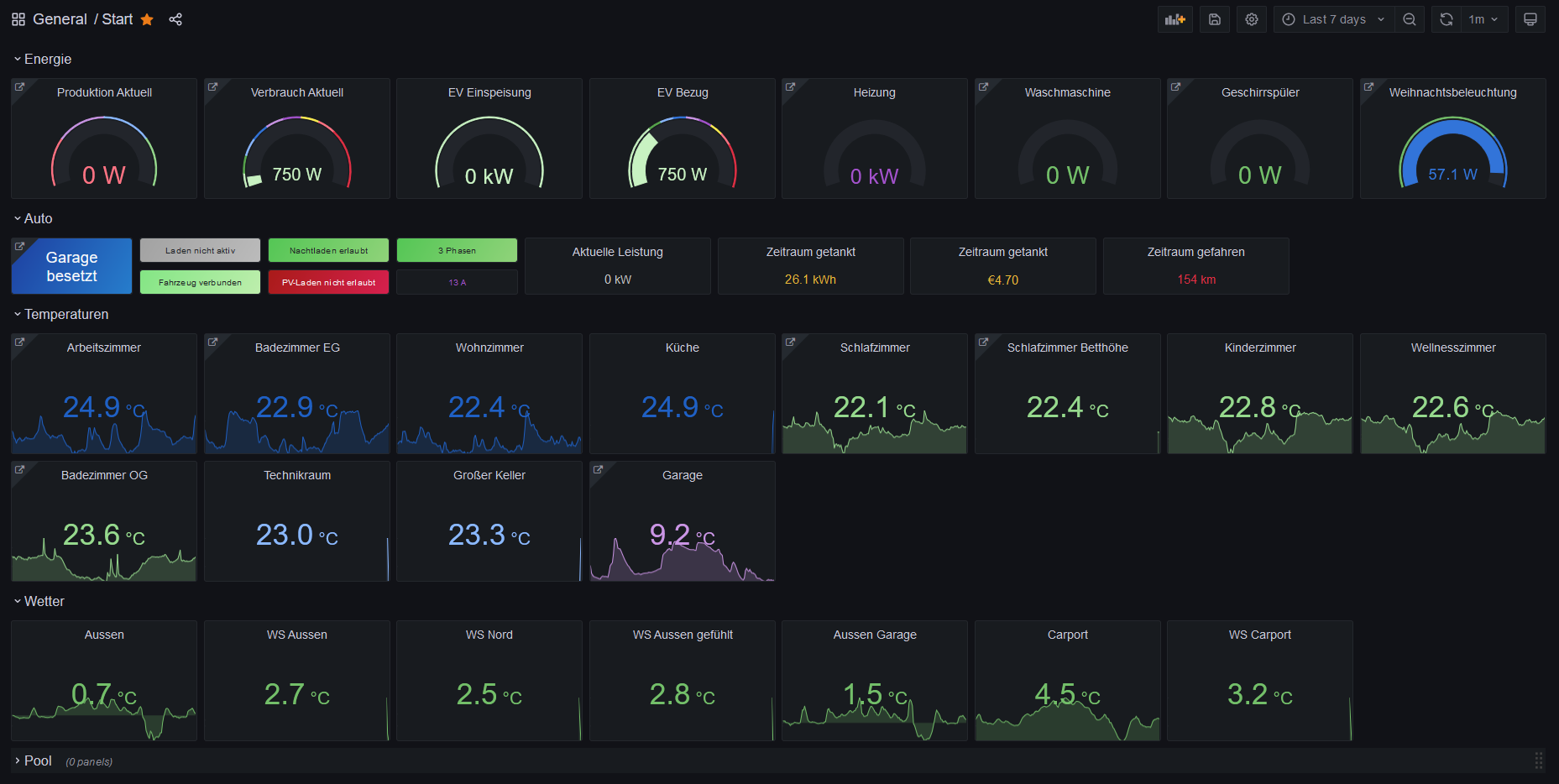This screenshot has height=784, width=1559.
Task: Open link icon on Garage temperature panel
Action: coord(599,469)
